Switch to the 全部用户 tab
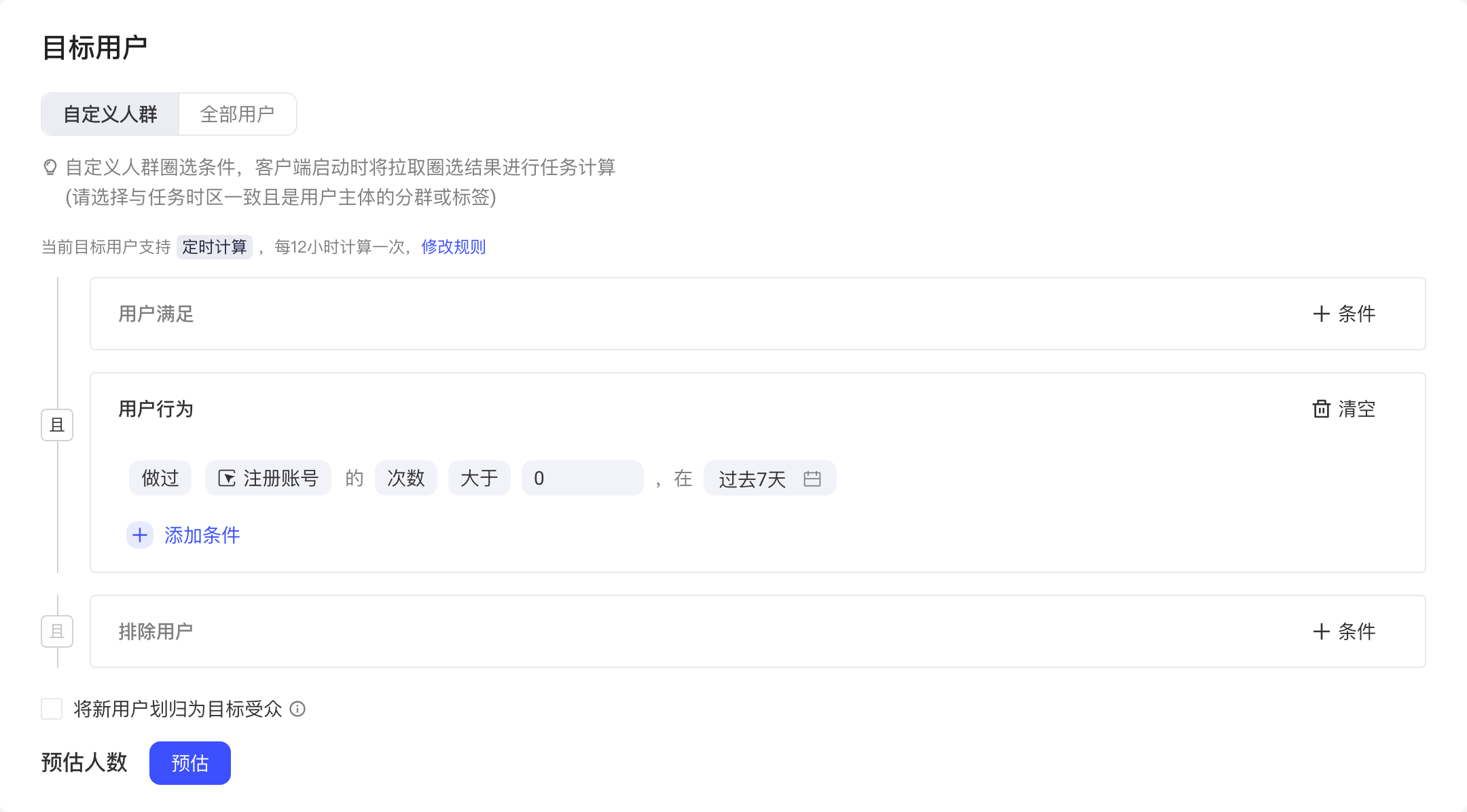1467x812 pixels. [x=237, y=114]
